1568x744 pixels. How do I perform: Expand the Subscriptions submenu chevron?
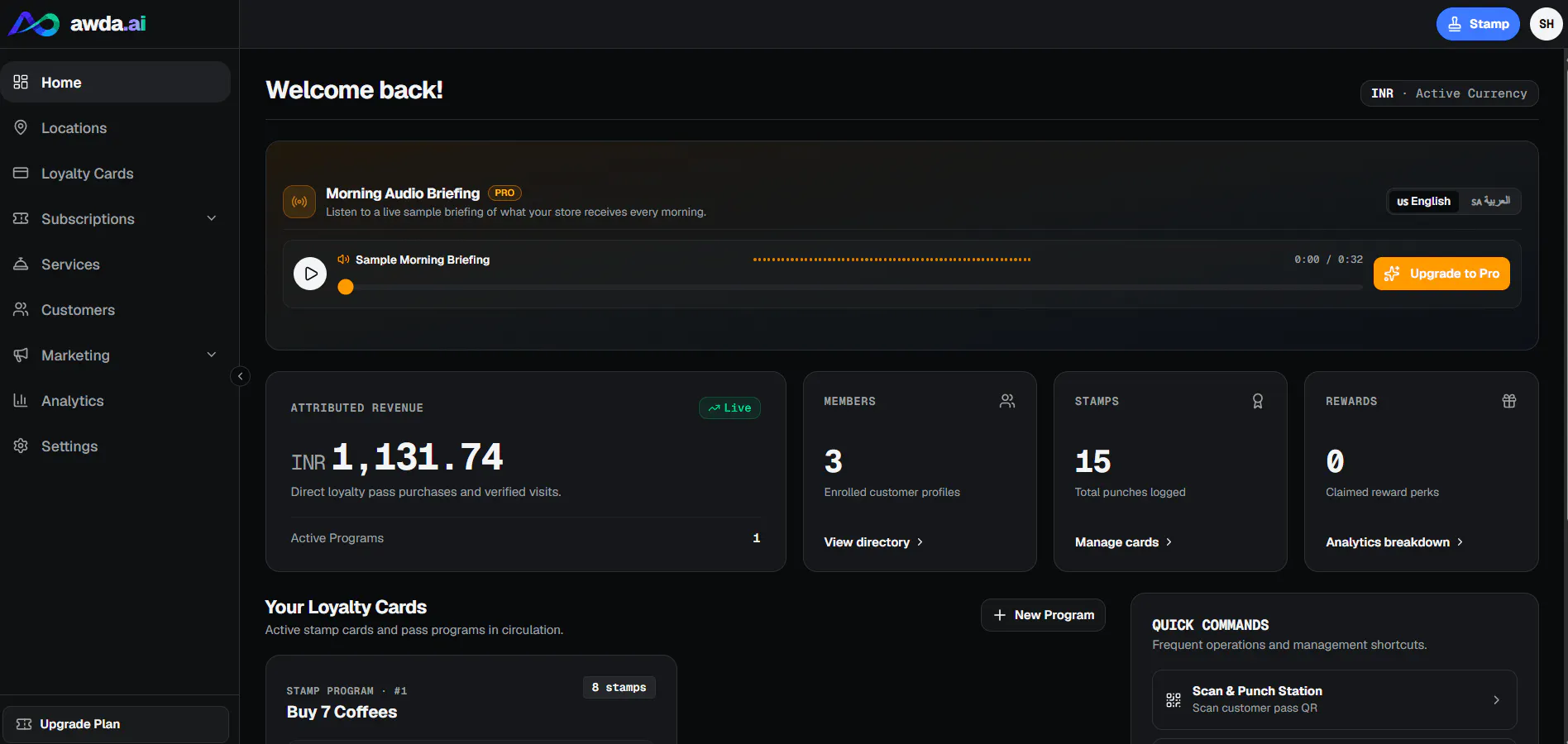[x=212, y=218]
